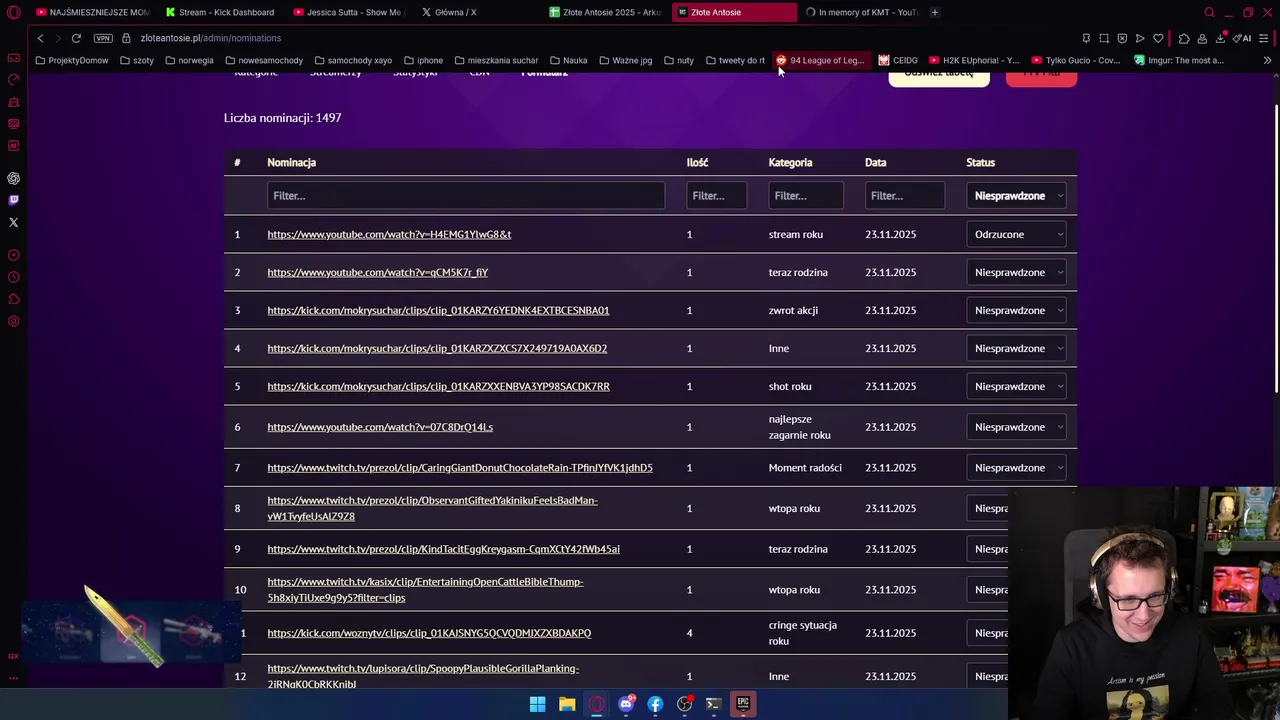Sort by Kategoria column header
Screen dimensions: 1280x720
click(x=790, y=162)
